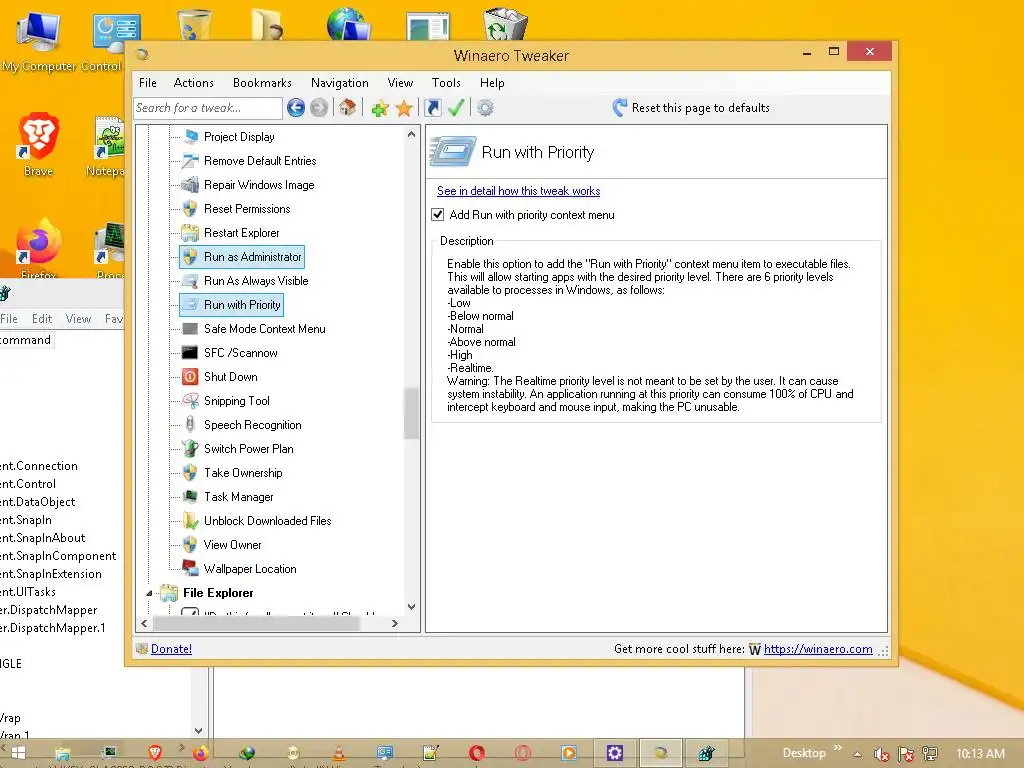This screenshot has height=768, width=1024.
Task: Click Start button on taskbar
Action: [18, 753]
